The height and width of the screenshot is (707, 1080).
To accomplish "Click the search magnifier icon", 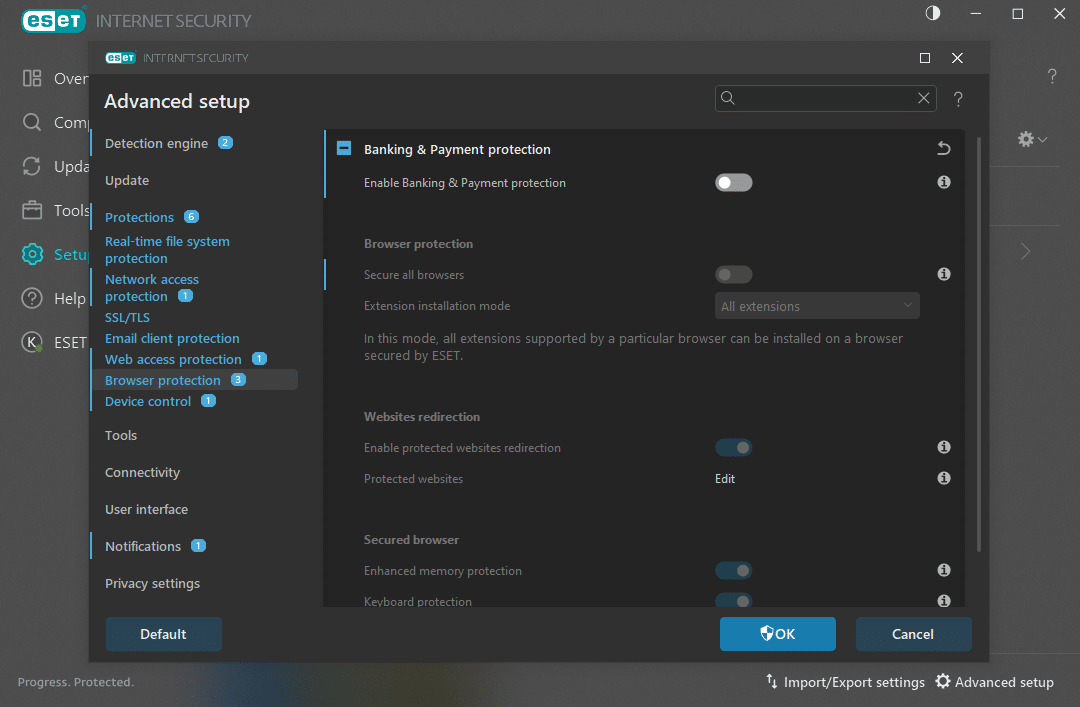I will (x=727, y=99).
